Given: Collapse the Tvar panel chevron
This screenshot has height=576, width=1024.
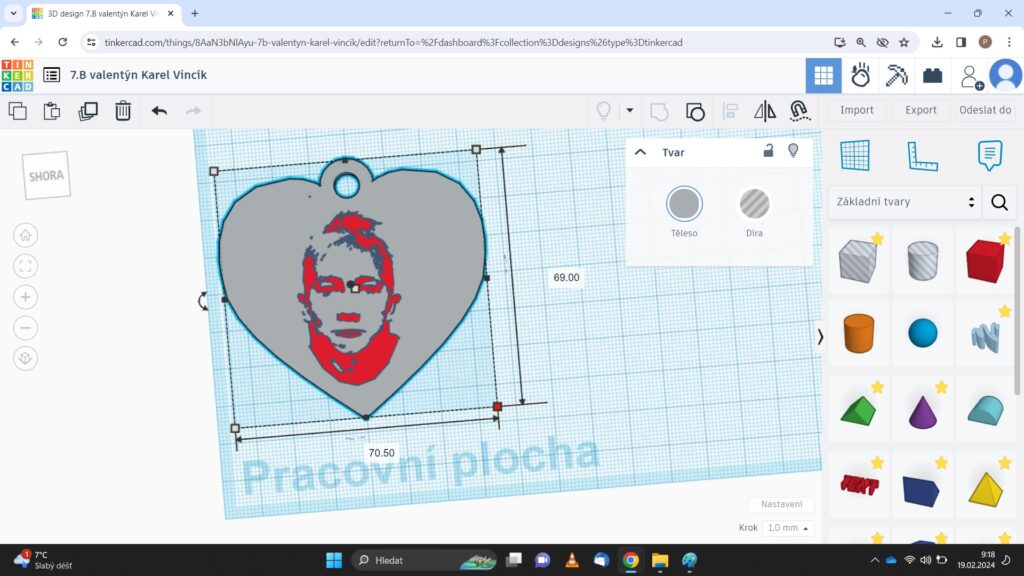Looking at the screenshot, I should [x=641, y=152].
